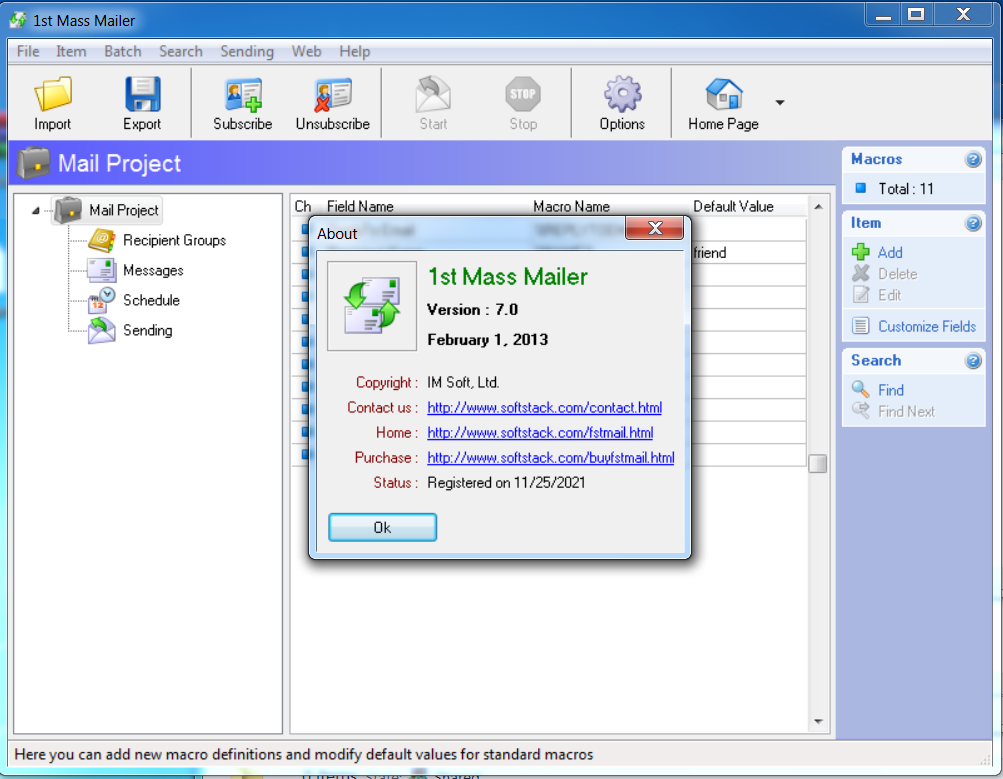Click the Import folder icon

[53, 95]
